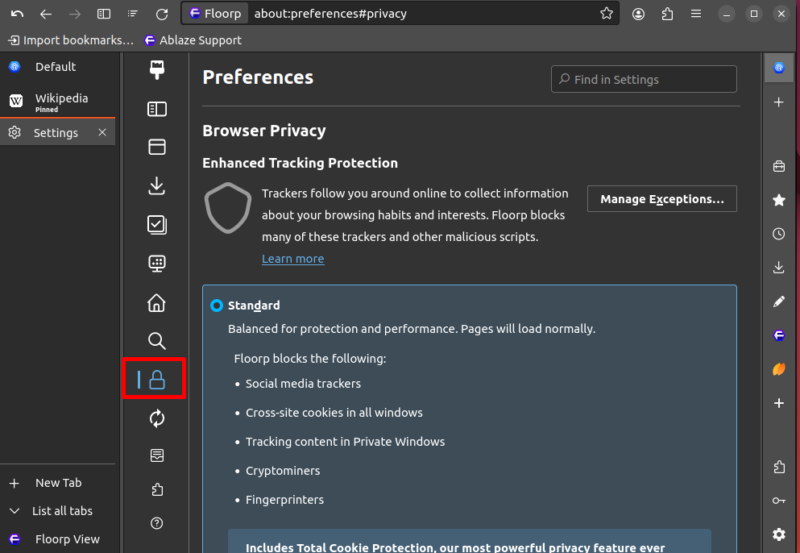Screen dimensions: 800x553
Task: Open the Sync preferences category
Action: coord(157,418)
